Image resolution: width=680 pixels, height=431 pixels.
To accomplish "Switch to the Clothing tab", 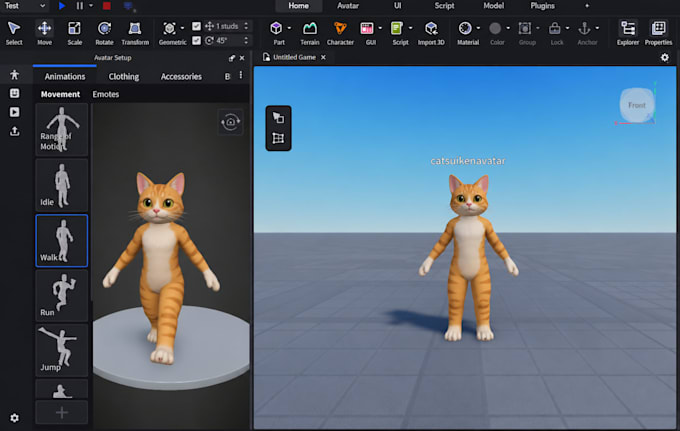I will pos(124,77).
